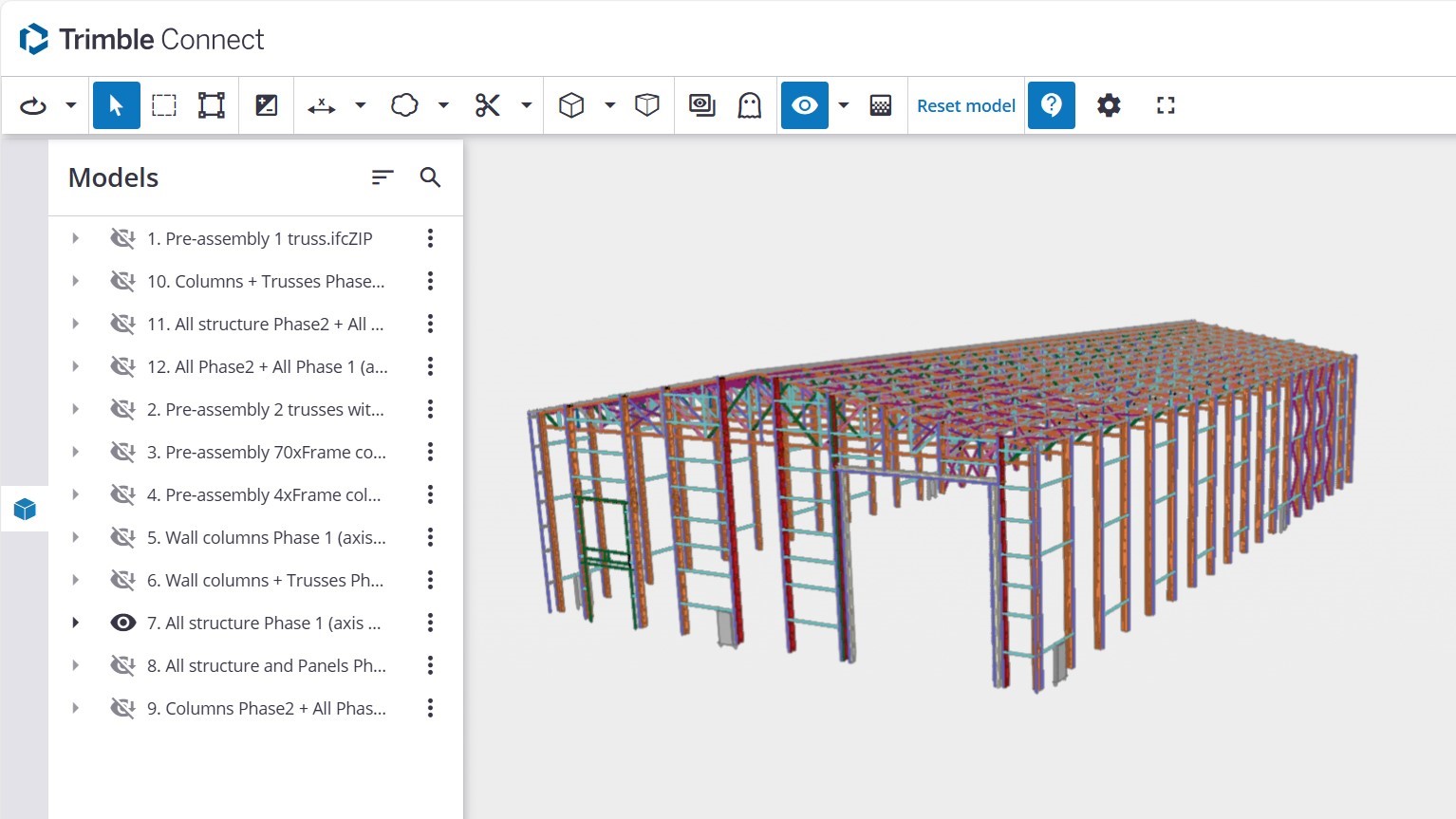
Task: Hide model 7. All structure Phase 1
Action: pos(122,623)
